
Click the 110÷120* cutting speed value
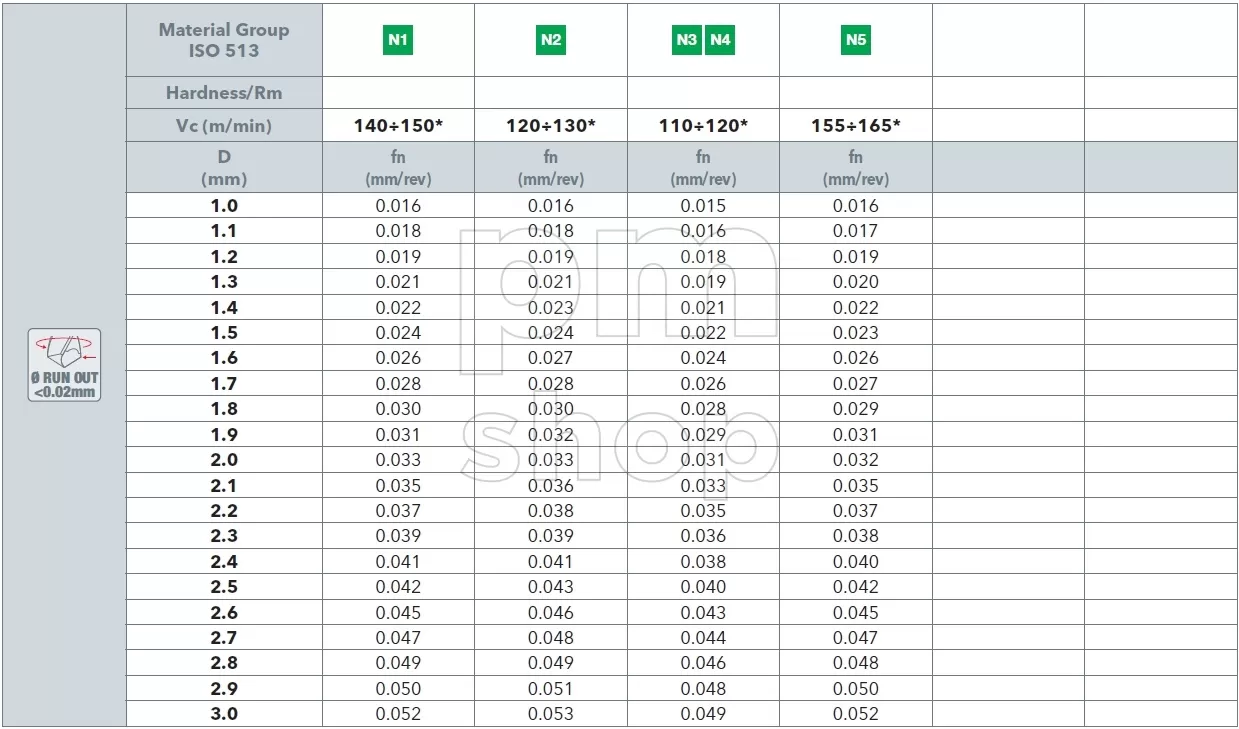point(703,126)
